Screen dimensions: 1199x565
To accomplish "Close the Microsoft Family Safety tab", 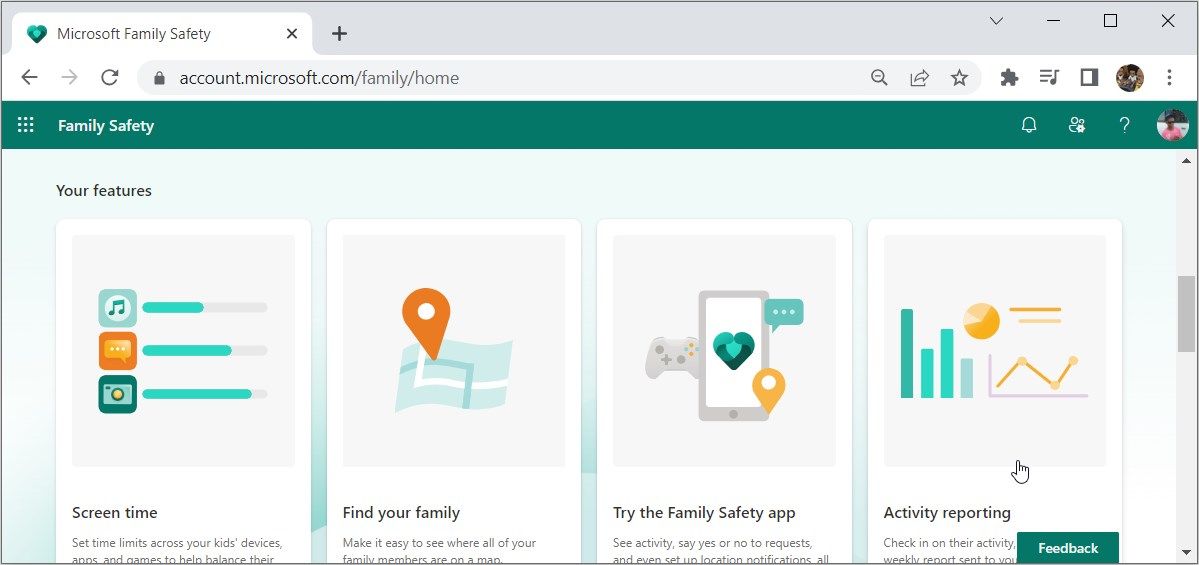I will [x=291, y=34].
